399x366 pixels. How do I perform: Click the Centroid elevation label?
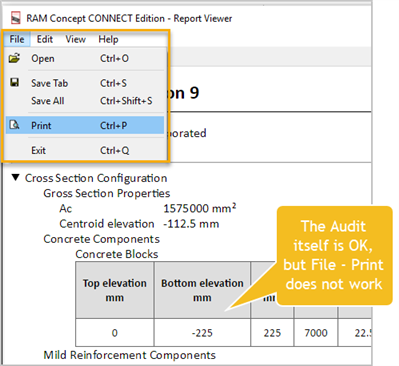[x=107, y=224]
